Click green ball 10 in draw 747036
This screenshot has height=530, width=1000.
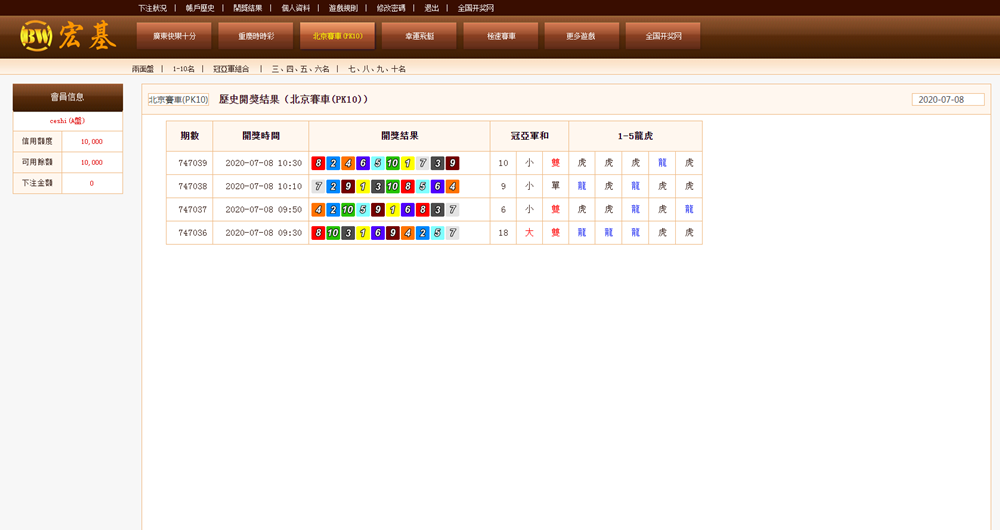click(333, 233)
